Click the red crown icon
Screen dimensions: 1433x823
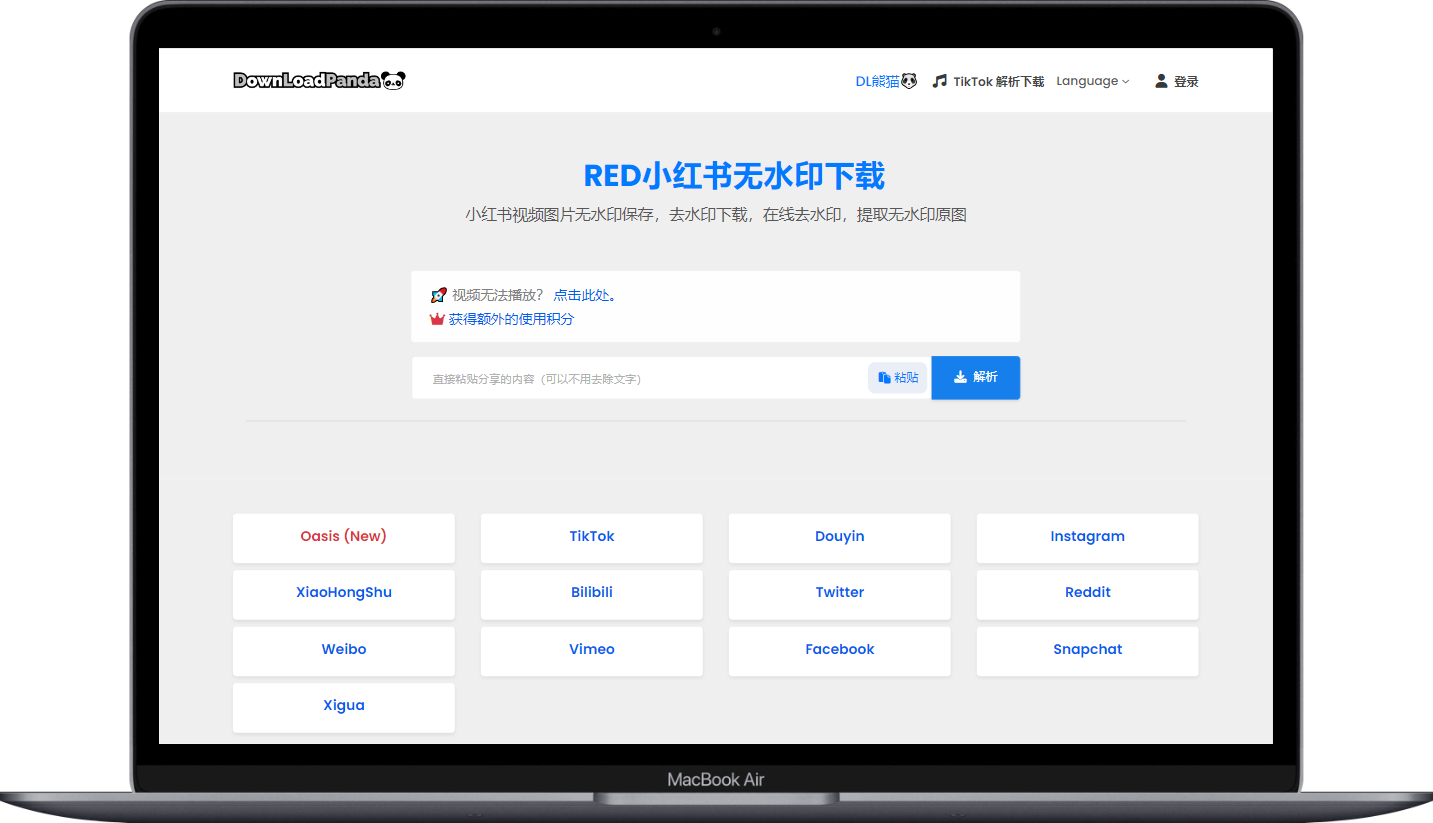pos(437,319)
